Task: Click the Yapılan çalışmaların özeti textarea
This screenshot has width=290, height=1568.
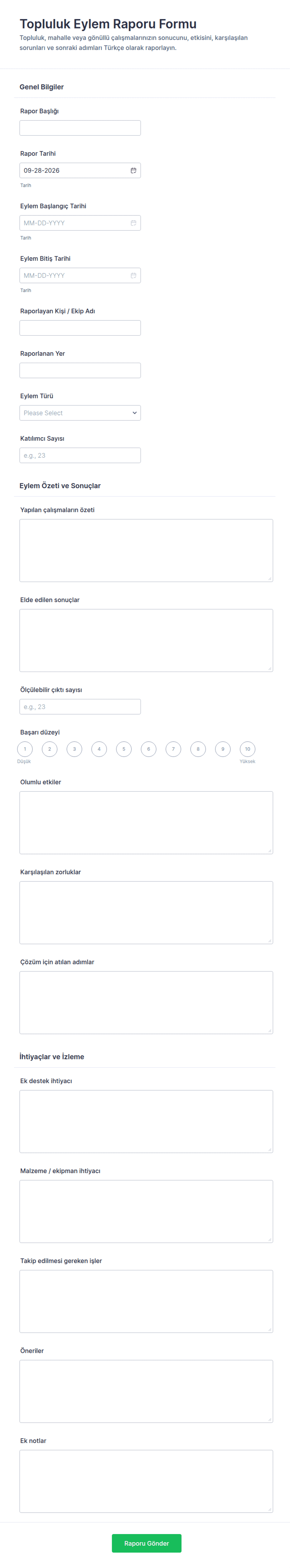Action: click(x=146, y=550)
